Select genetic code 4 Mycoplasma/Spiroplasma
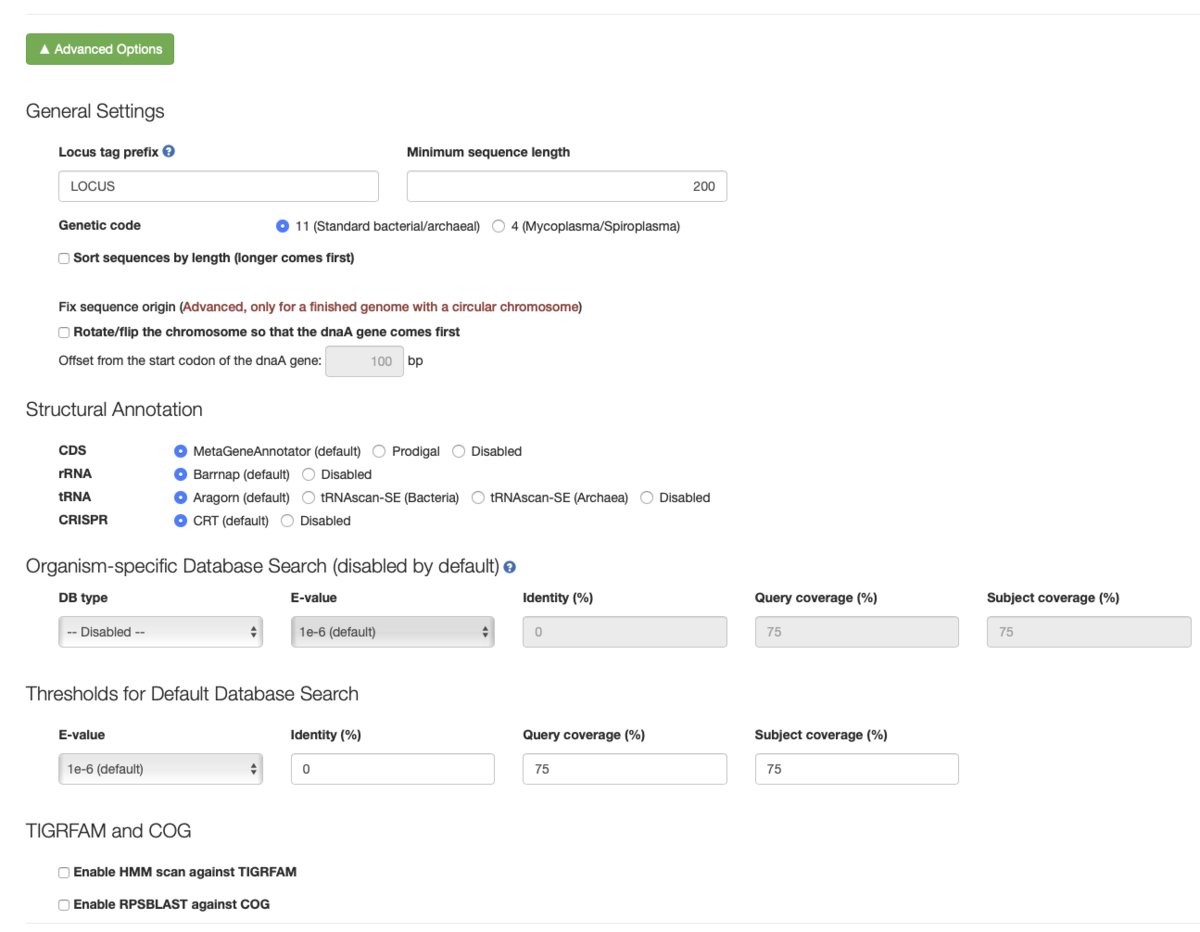 click(x=499, y=227)
